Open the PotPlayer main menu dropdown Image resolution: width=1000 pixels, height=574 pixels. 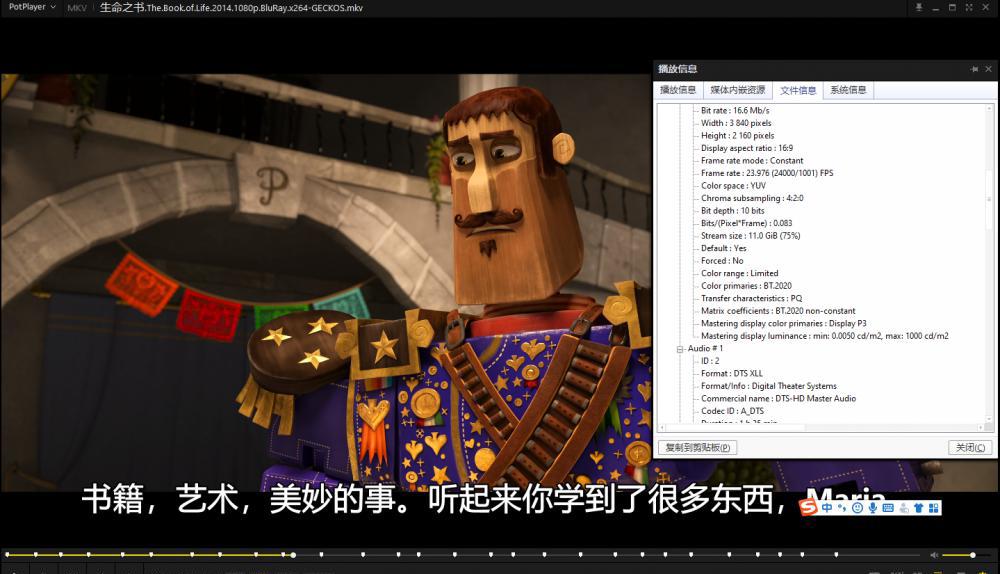(32, 7)
